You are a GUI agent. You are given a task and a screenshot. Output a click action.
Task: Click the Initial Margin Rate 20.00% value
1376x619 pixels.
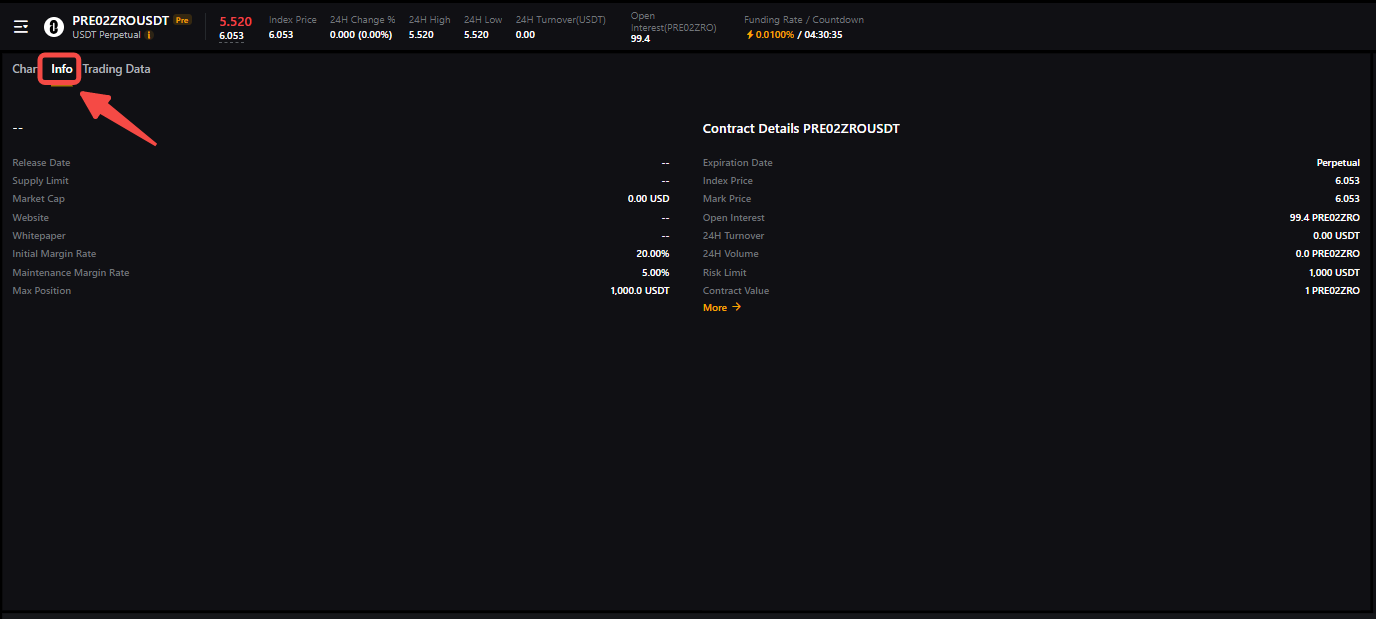tap(652, 254)
